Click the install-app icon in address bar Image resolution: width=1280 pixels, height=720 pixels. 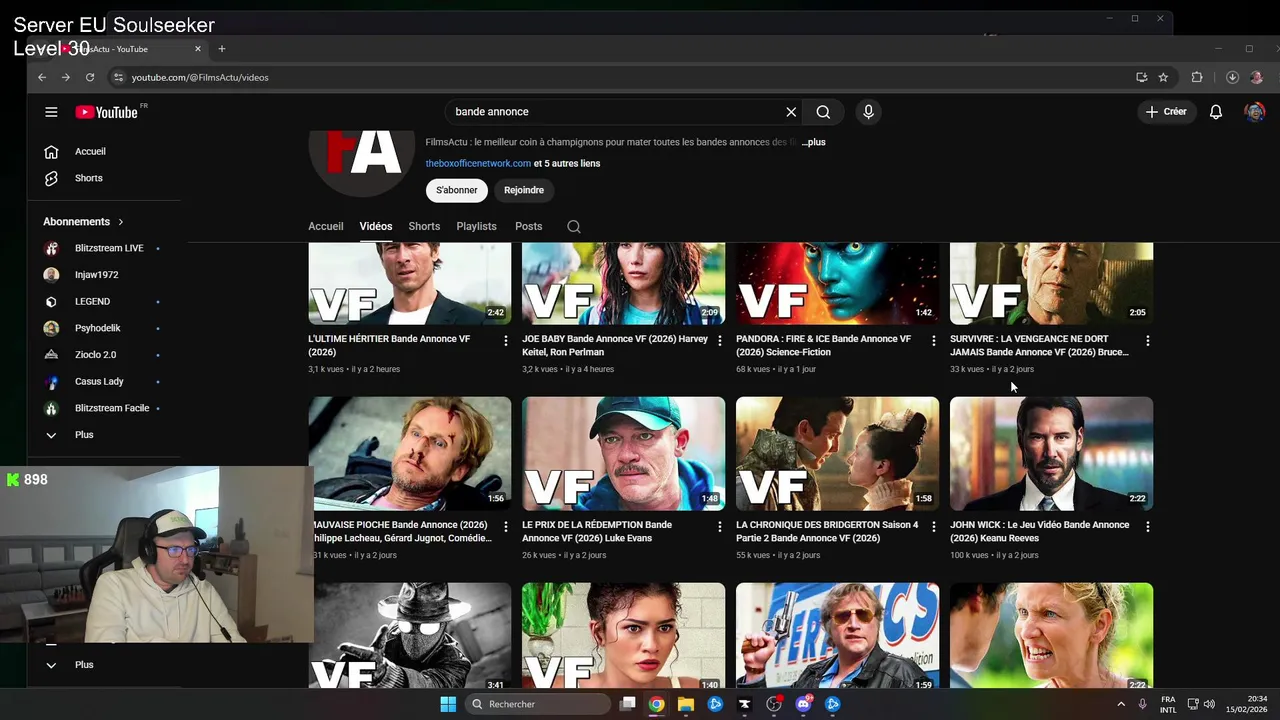pos(1142,77)
